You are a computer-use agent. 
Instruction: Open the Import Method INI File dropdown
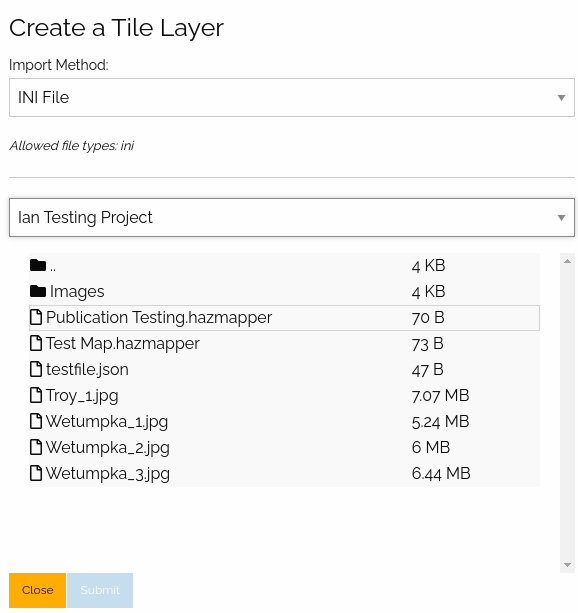[x=292, y=97]
